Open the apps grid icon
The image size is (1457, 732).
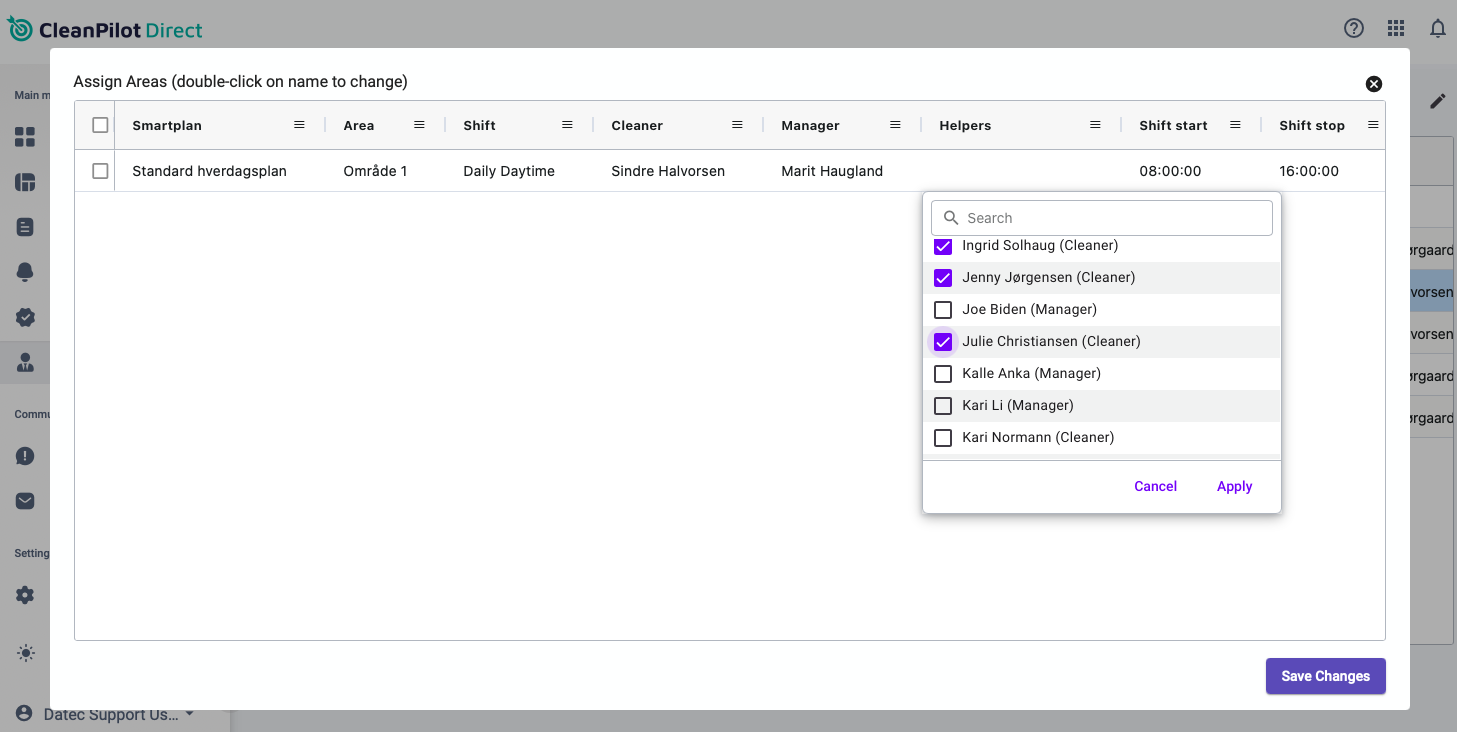(x=1396, y=28)
